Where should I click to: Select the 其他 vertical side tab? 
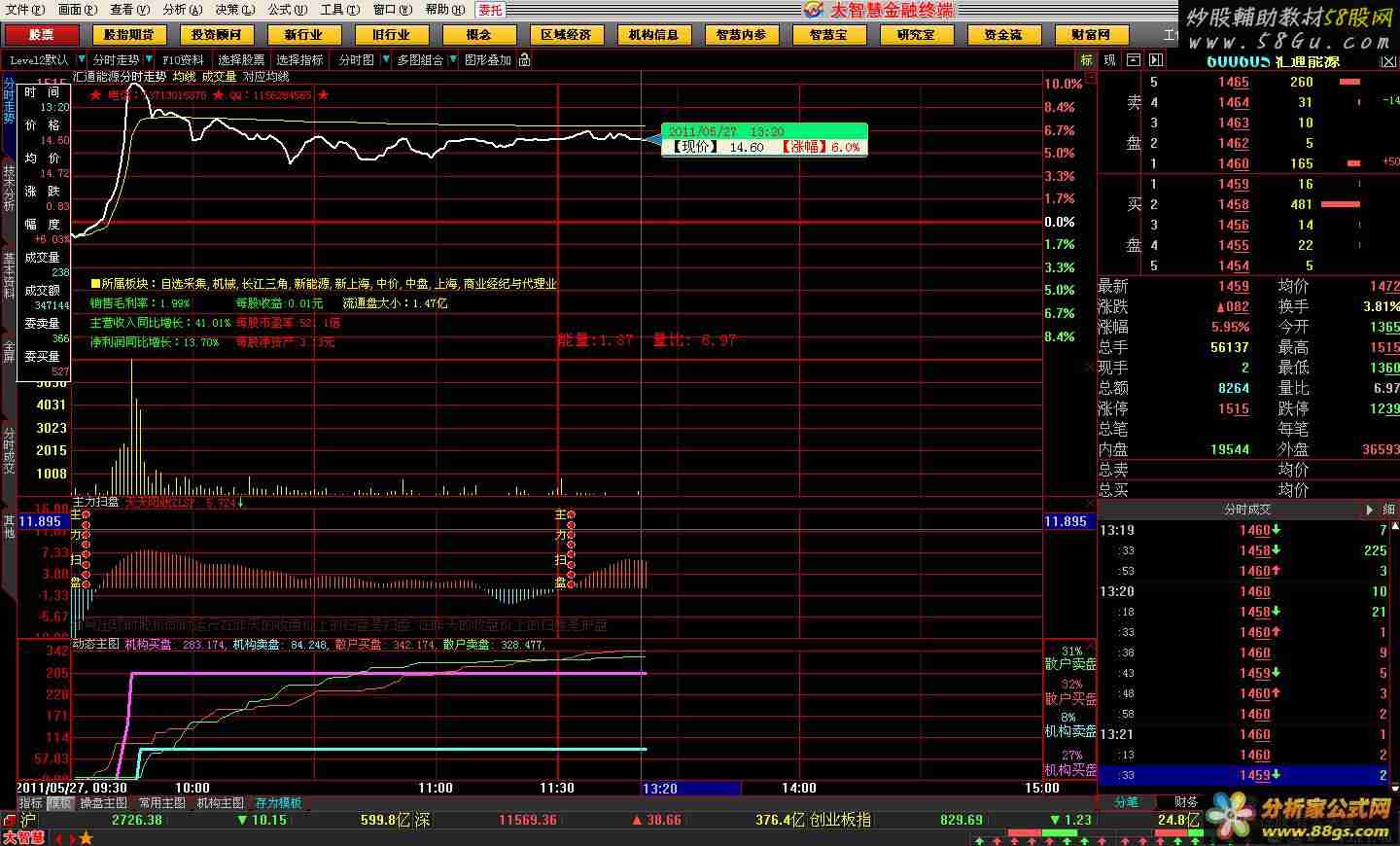point(9,526)
